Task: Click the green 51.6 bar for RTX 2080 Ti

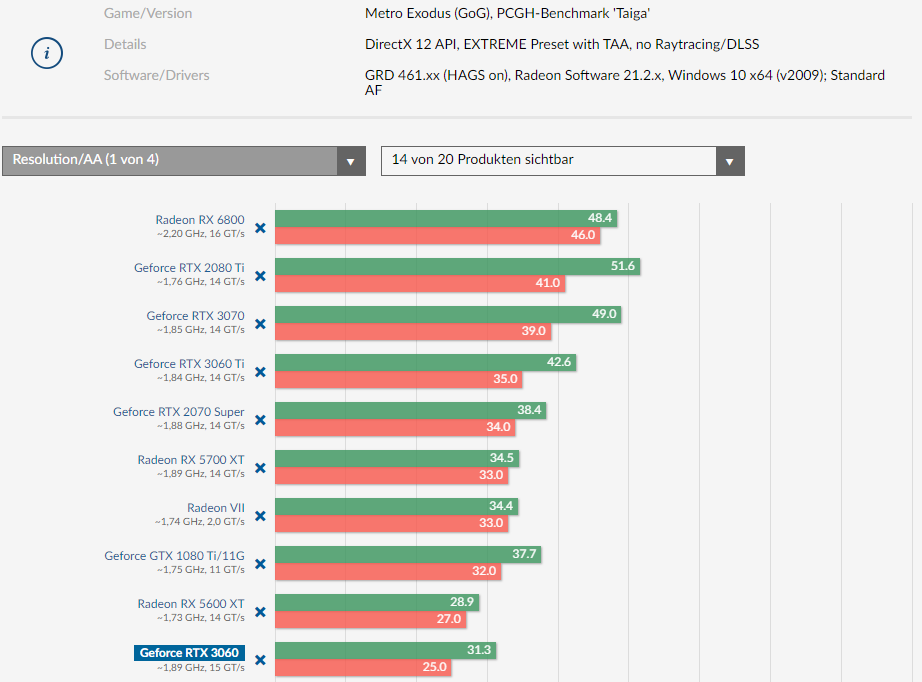Action: tap(457, 266)
